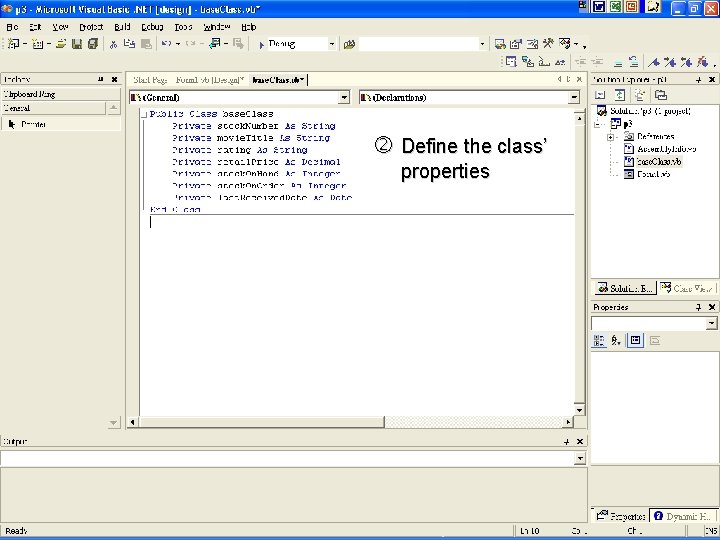
Task: Open the File menu
Action: tap(12, 27)
